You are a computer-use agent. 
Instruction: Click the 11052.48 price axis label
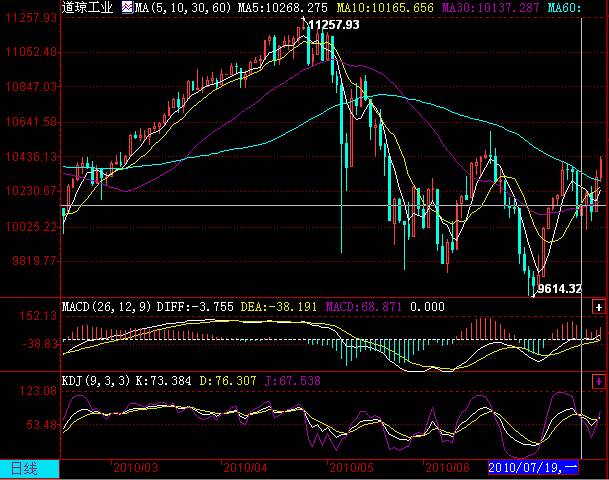pos(31,52)
